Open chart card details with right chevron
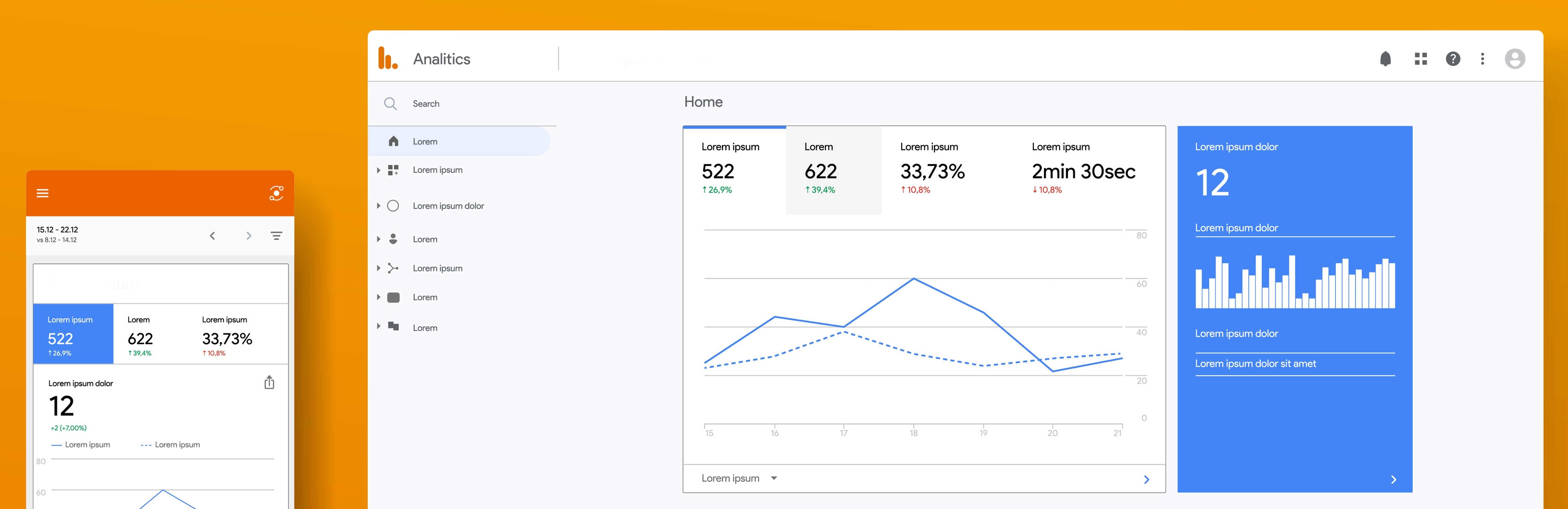 (x=1146, y=479)
